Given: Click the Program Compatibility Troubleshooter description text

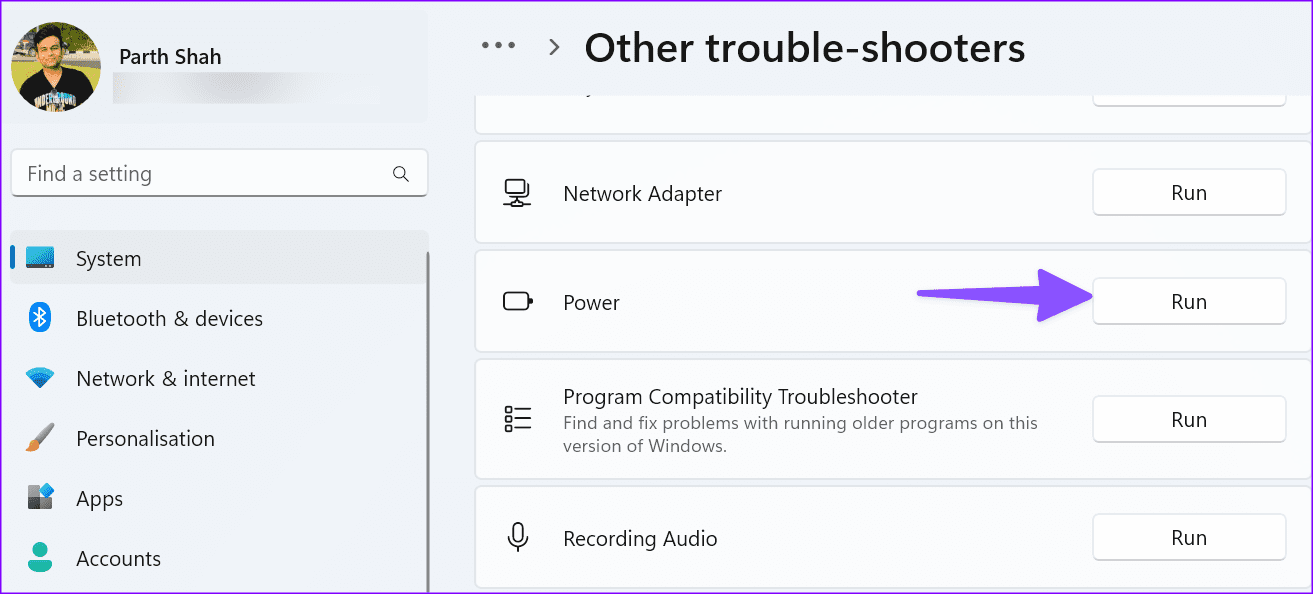Looking at the screenshot, I should (801, 434).
